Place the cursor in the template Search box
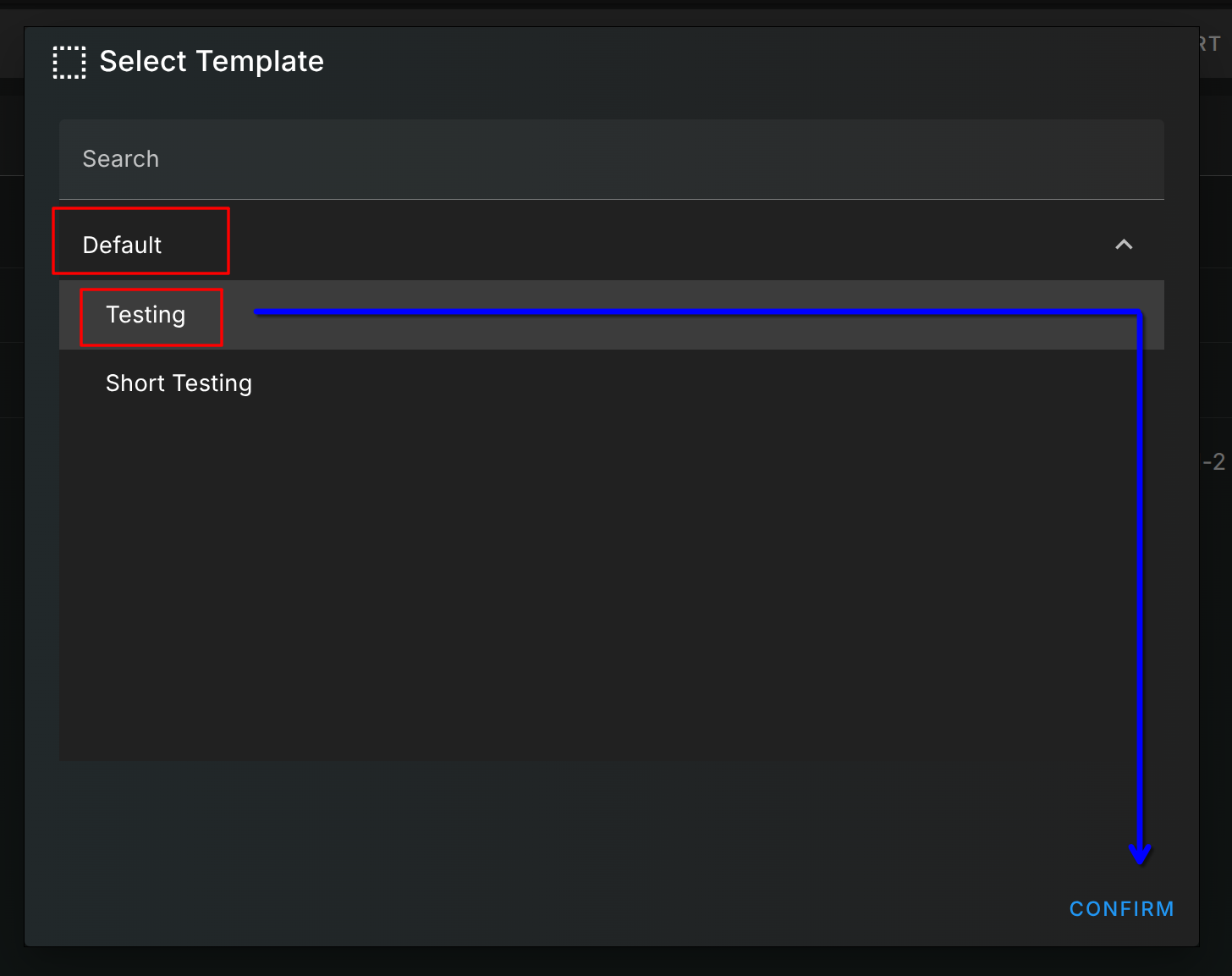Image resolution: width=1232 pixels, height=976 pixels. (611, 159)
